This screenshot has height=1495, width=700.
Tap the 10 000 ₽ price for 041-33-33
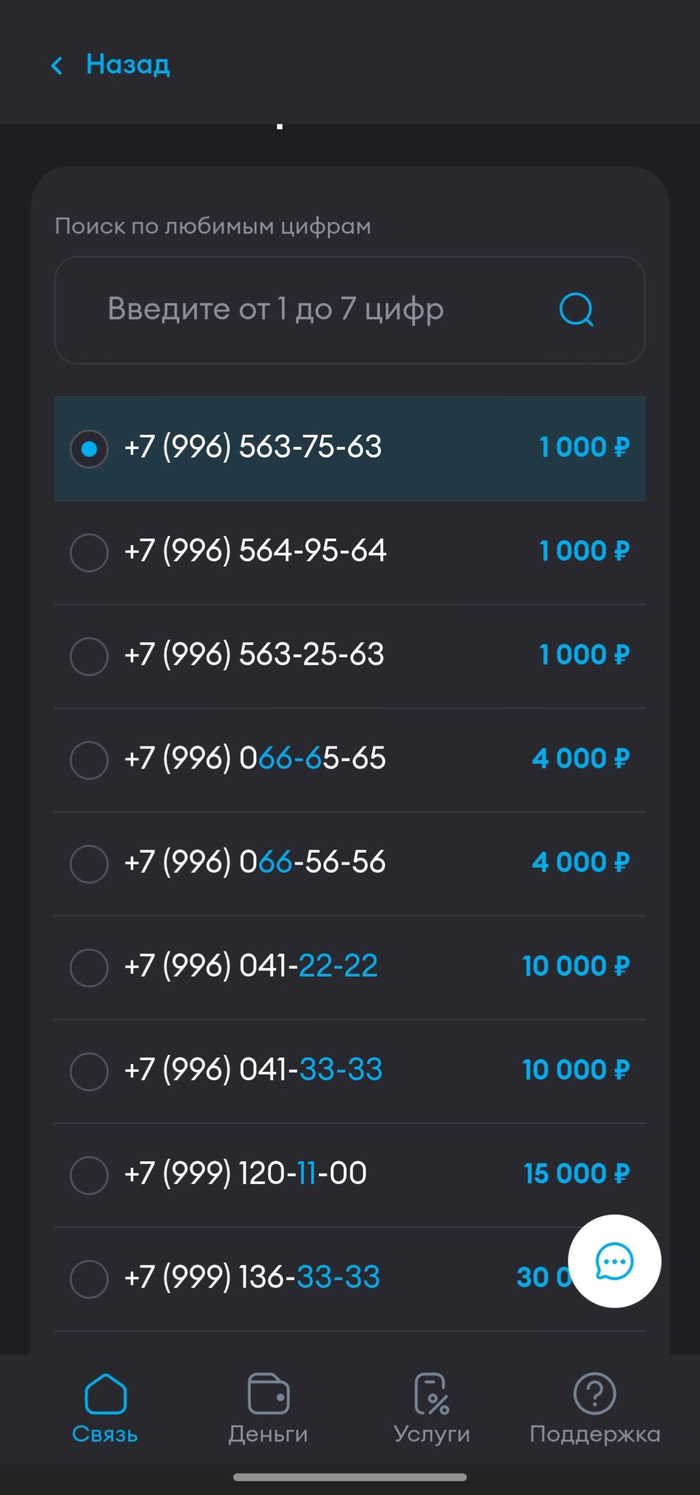576,1070
